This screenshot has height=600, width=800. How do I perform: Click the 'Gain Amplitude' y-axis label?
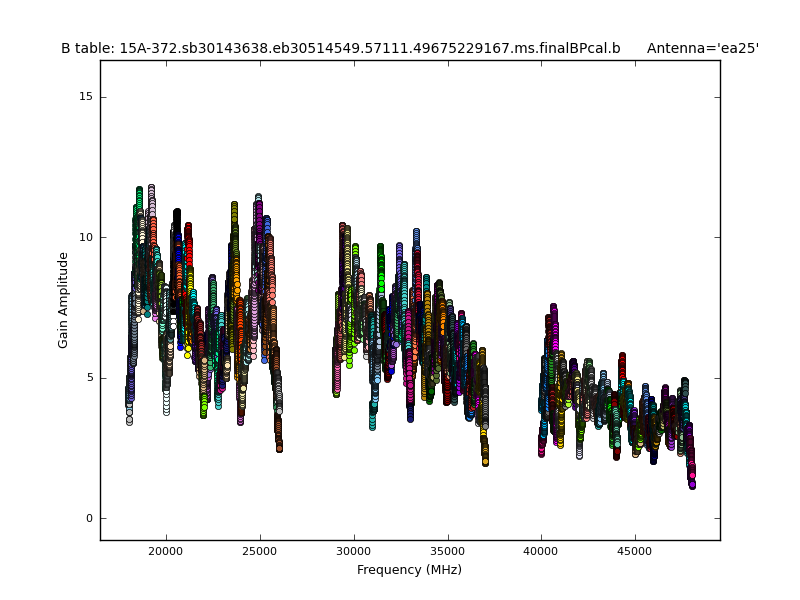(x=63, y=300)
